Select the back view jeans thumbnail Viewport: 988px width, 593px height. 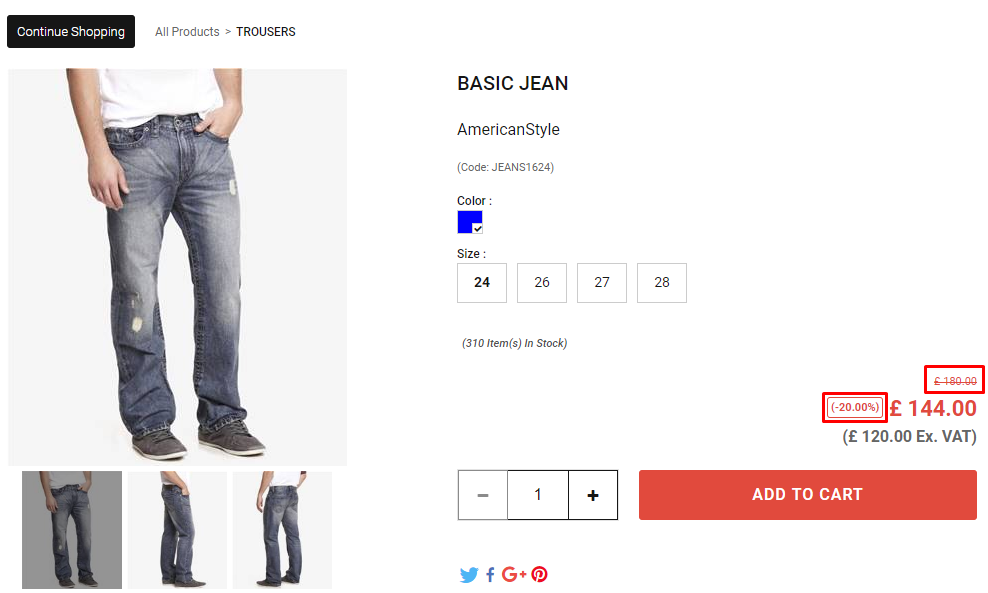coord(282,530)
